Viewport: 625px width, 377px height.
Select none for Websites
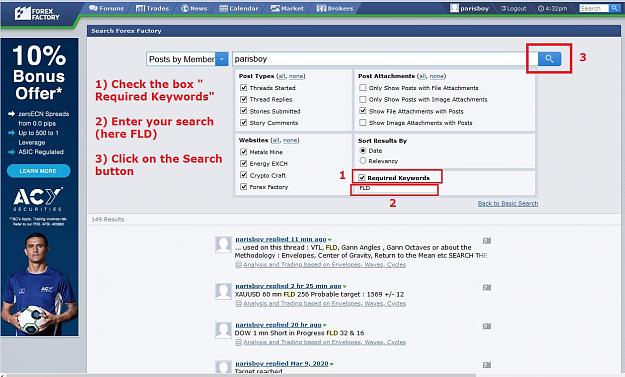click(x=290, y=140)
